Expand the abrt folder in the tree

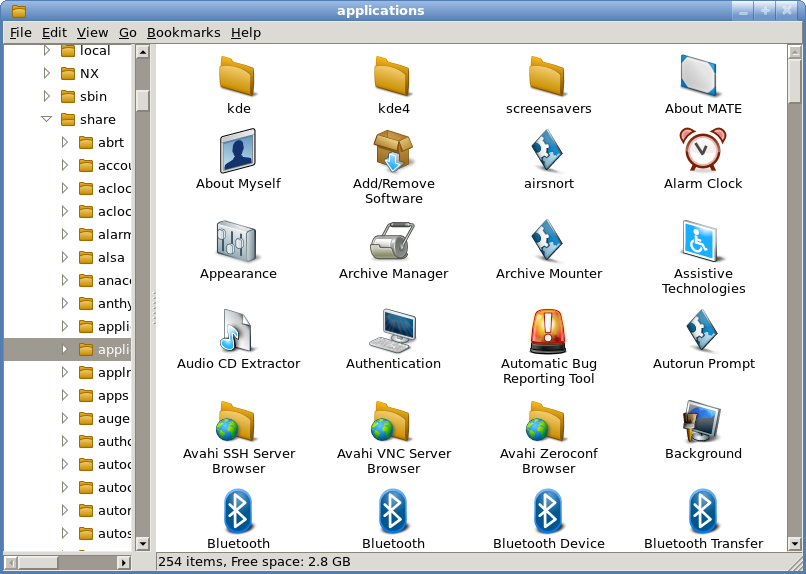click(x=65, y=142)
